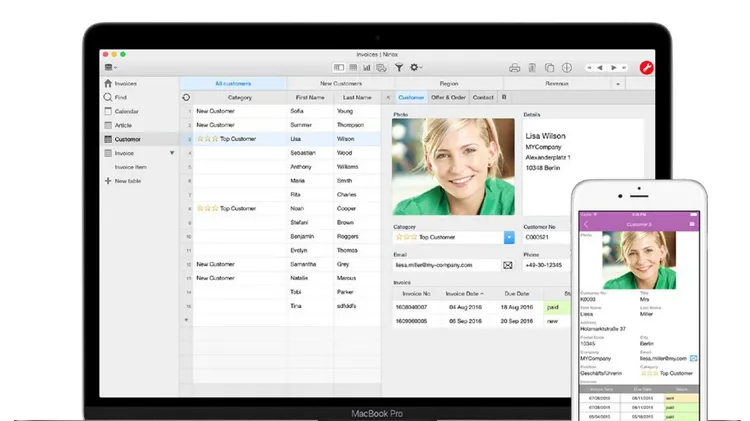Delete the record with the trash icon
750x421 pixels.
pos(532,68)
